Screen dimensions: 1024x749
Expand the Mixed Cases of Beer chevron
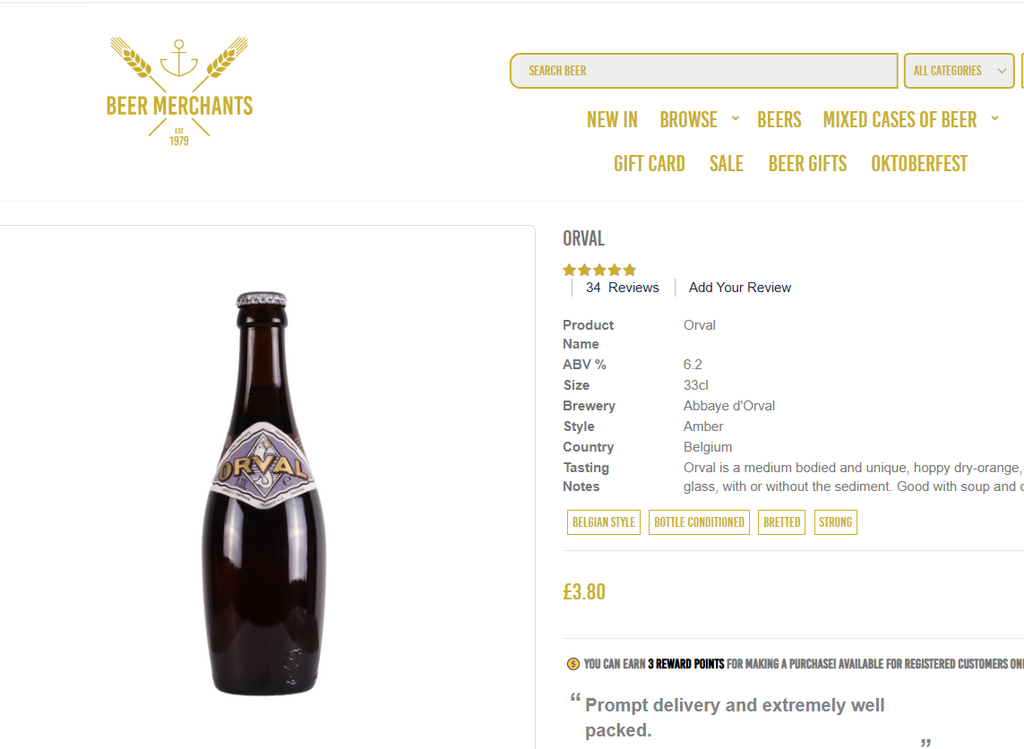995,119
